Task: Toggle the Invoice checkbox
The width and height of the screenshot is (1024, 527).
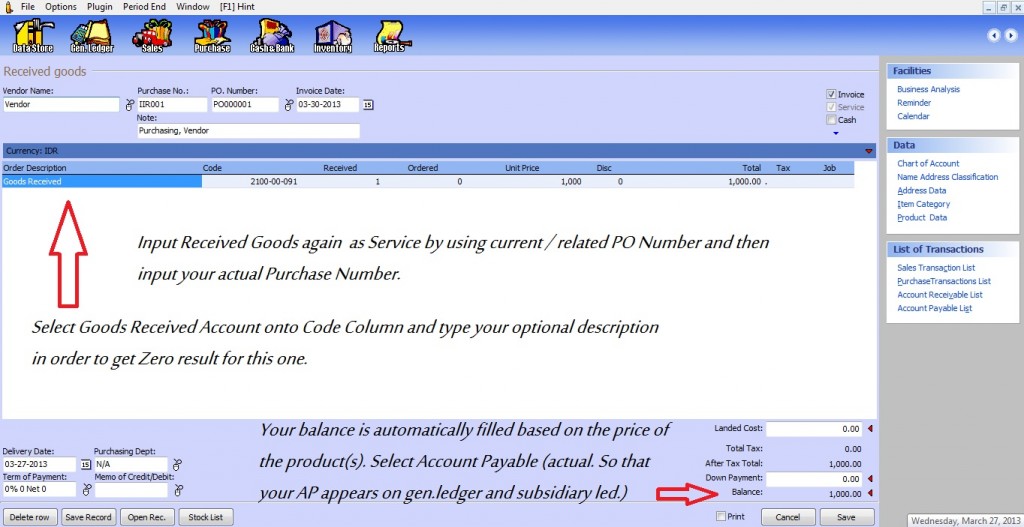Action: click(831, 94)
